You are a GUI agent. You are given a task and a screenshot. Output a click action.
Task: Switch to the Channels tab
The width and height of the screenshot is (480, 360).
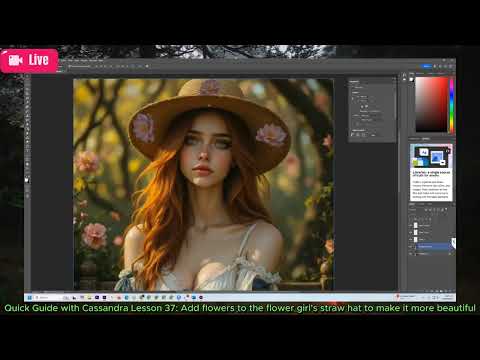[421, 204]
